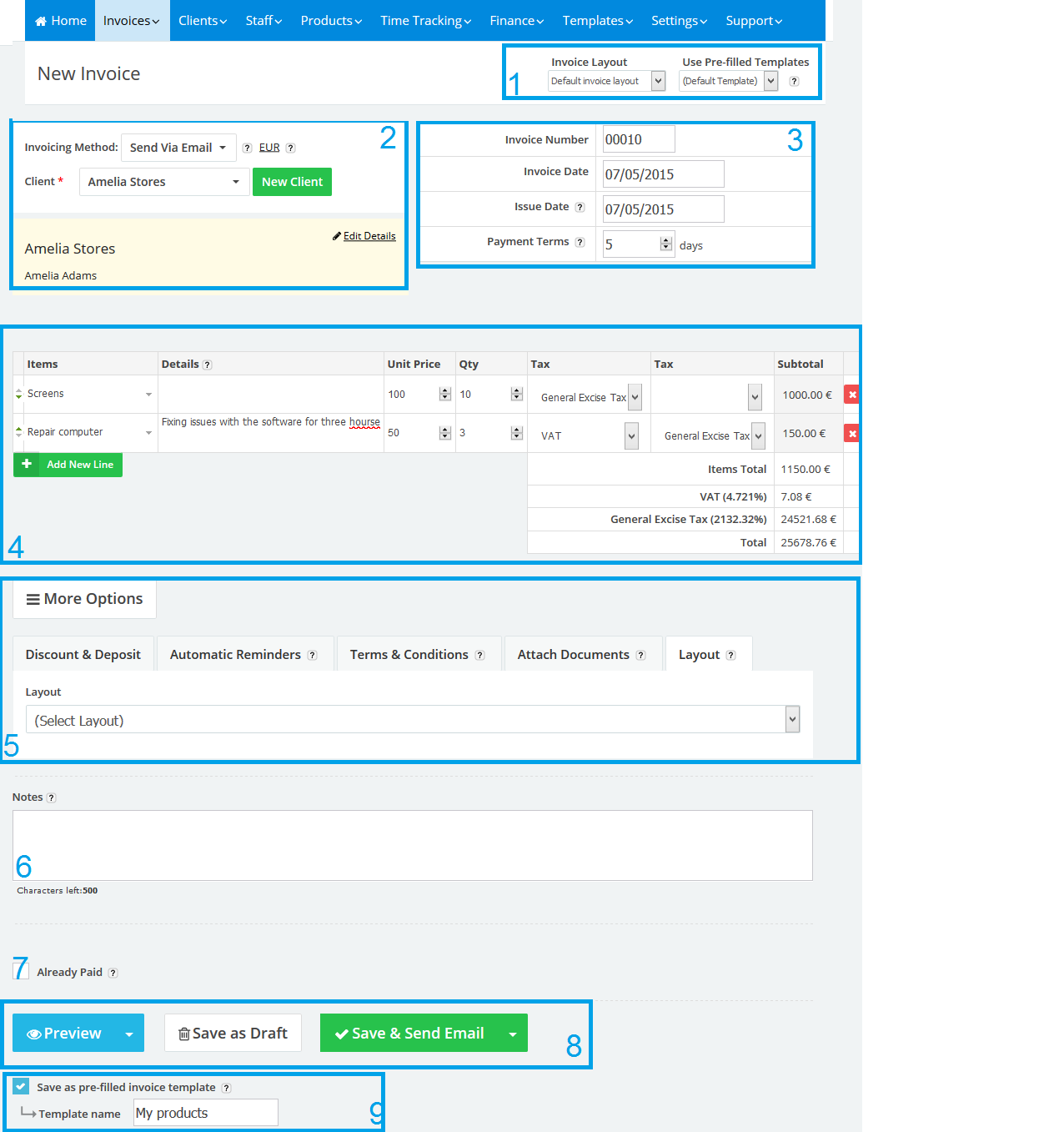Open the Templates menu
This screenshot has height=1132, width=1064.
(x=597, y=21)
